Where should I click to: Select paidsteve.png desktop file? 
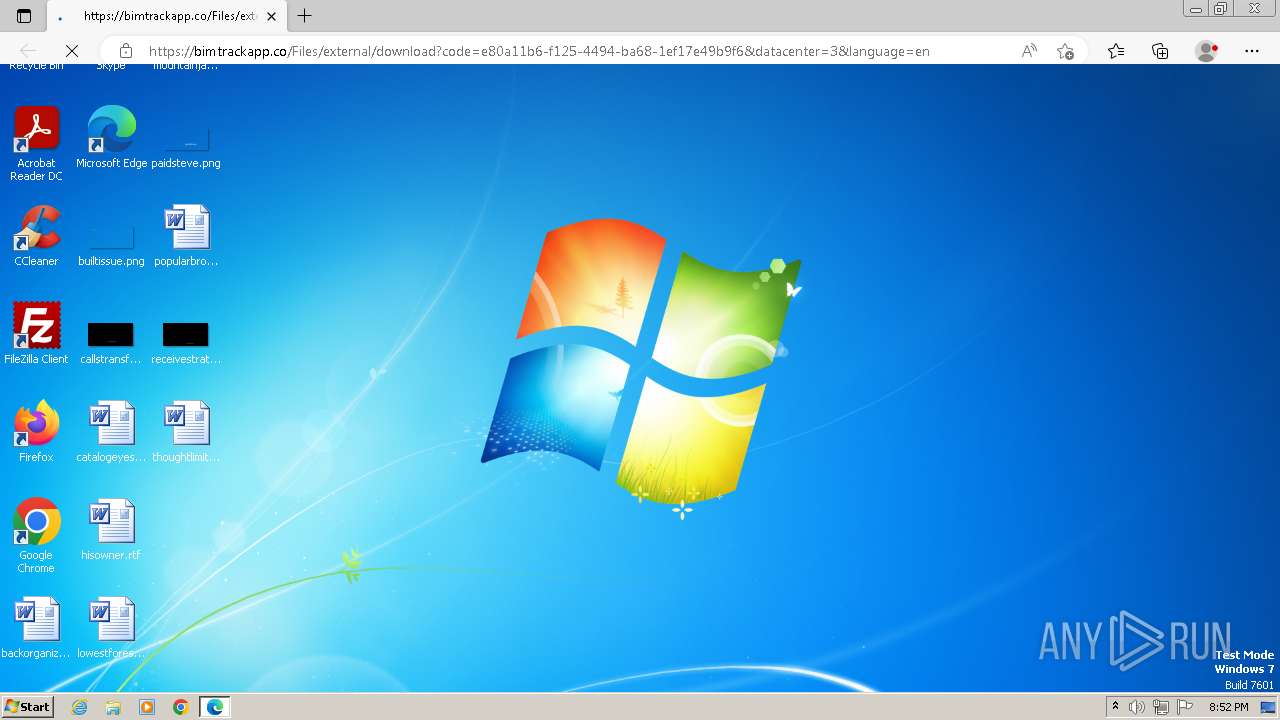click(x=186, y=147)
